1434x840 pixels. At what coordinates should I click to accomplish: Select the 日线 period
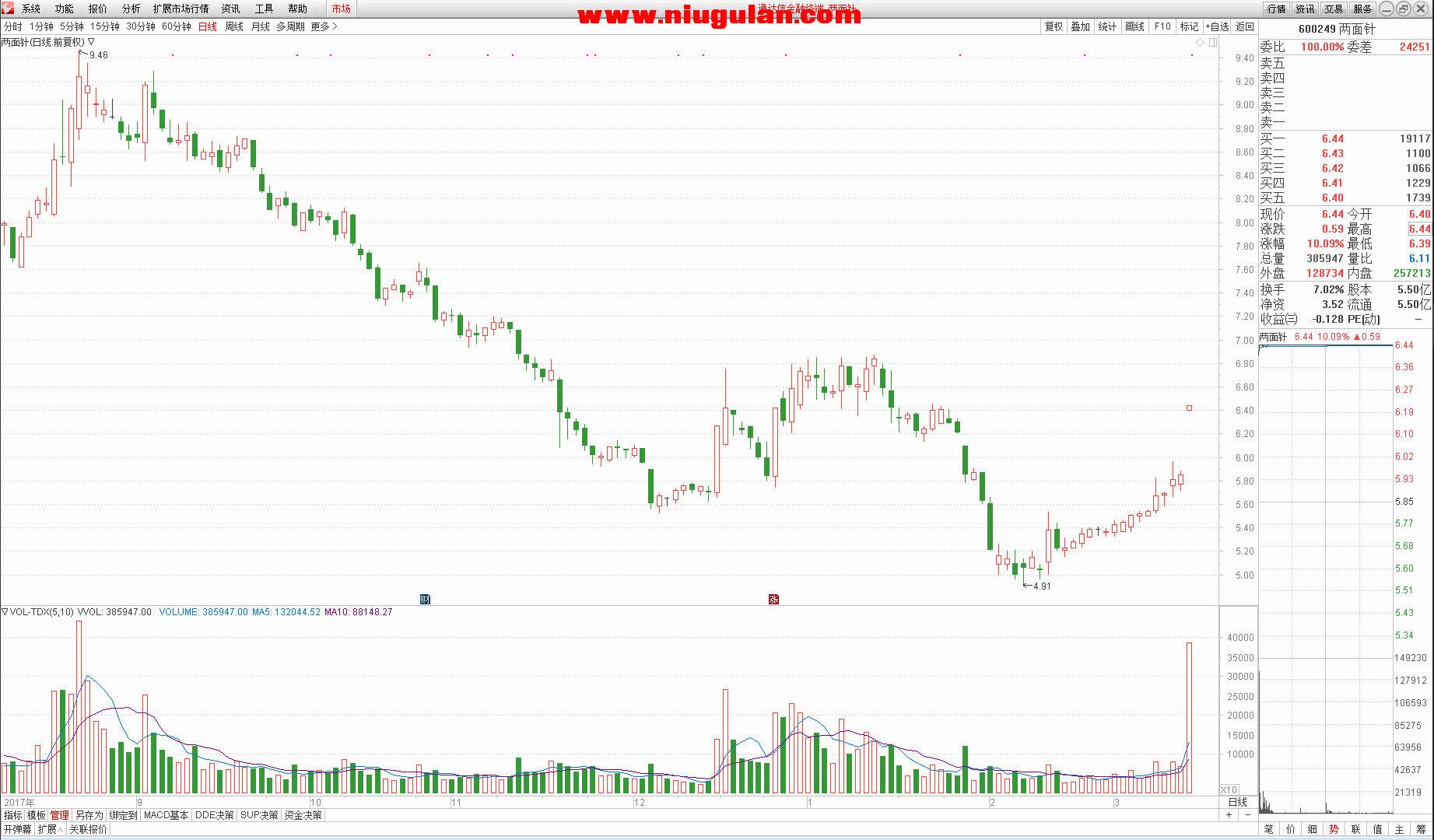tap(208, 26)
